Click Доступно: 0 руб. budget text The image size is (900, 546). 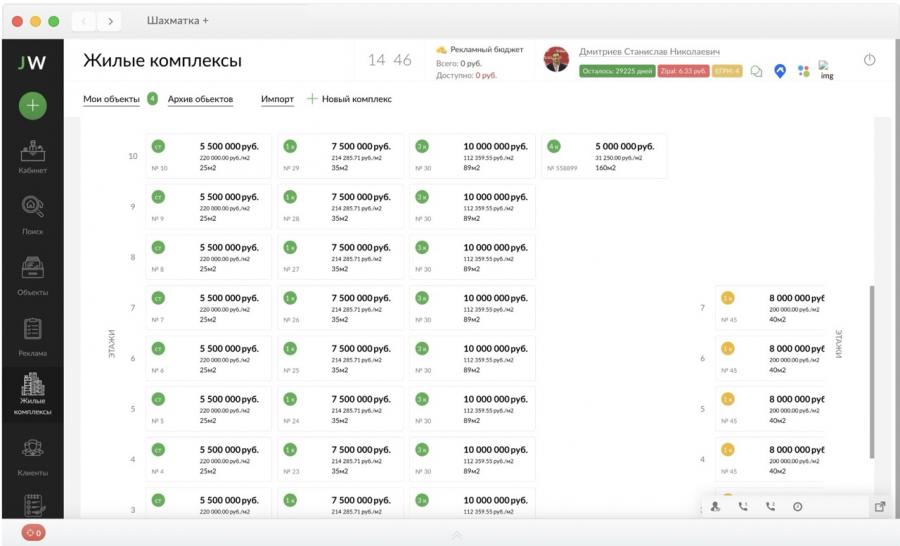pos(466,75)
